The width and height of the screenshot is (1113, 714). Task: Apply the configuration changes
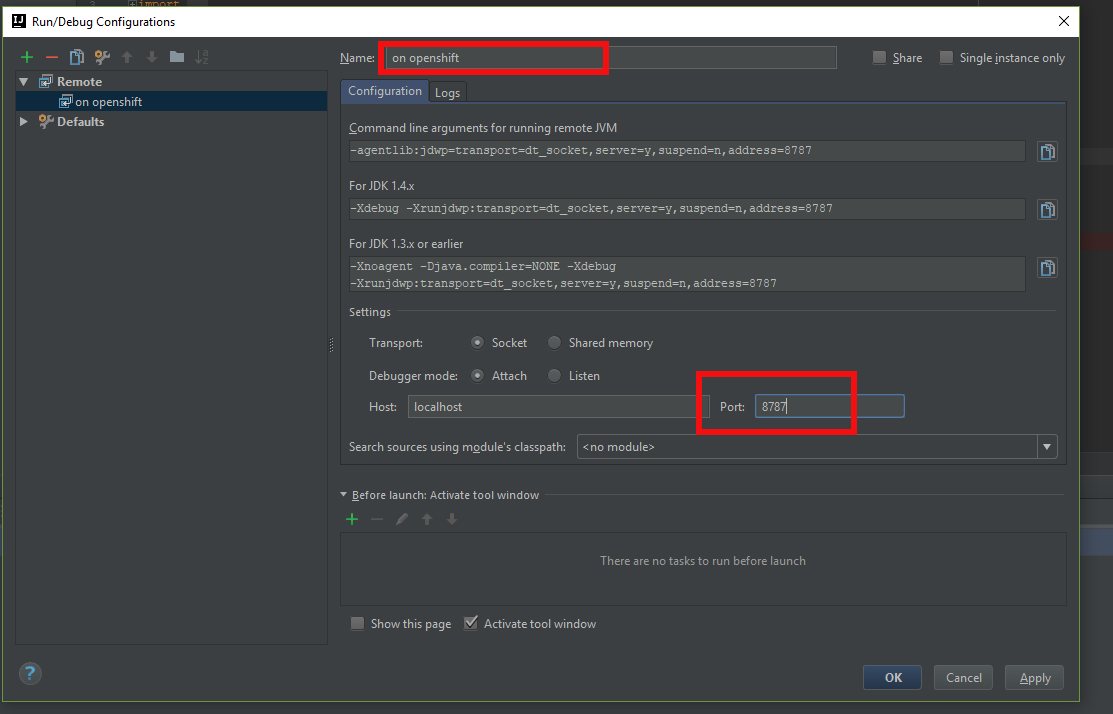(x=1034, y=677)
